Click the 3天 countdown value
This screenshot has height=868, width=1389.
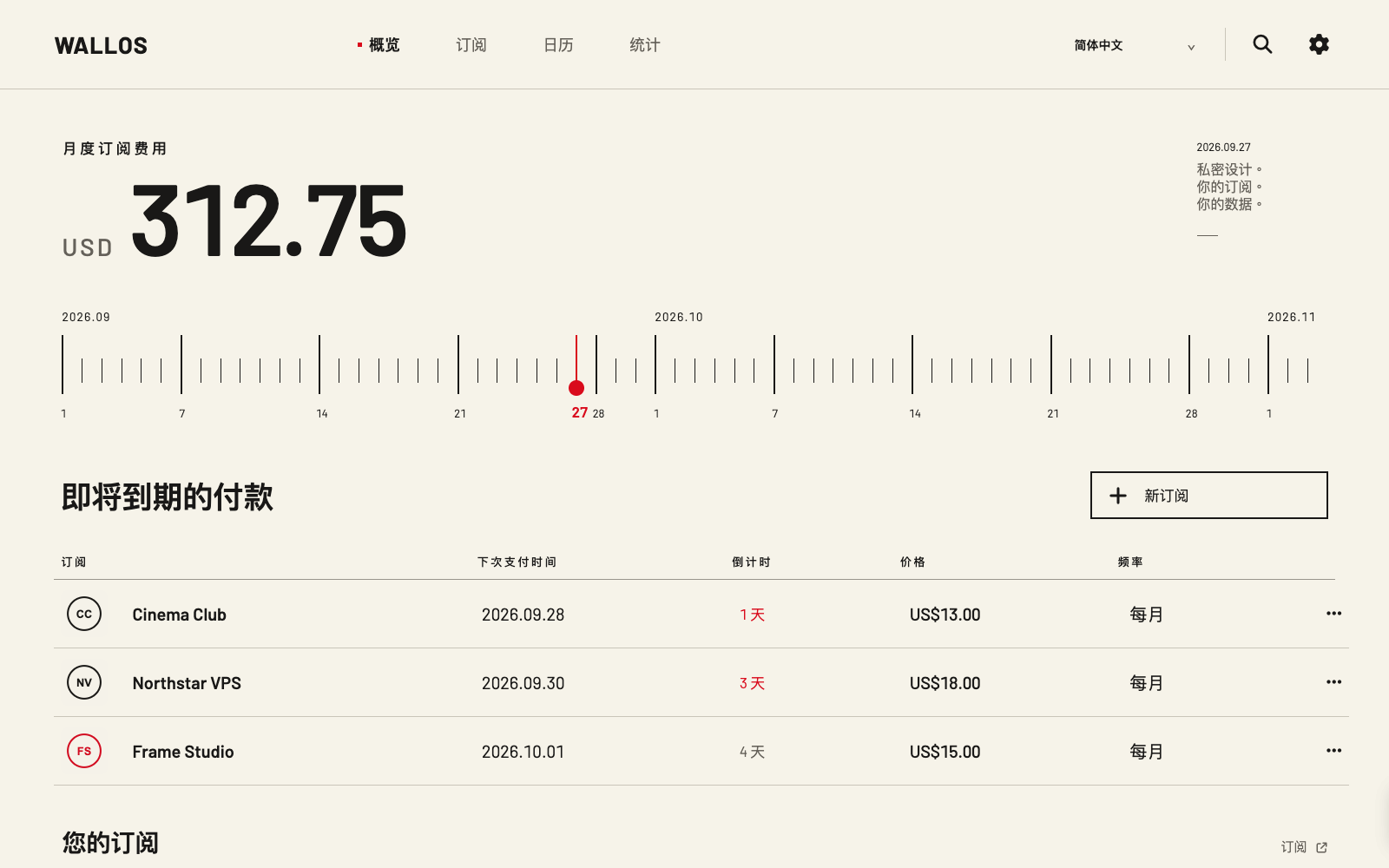click(x=752, y=683)
